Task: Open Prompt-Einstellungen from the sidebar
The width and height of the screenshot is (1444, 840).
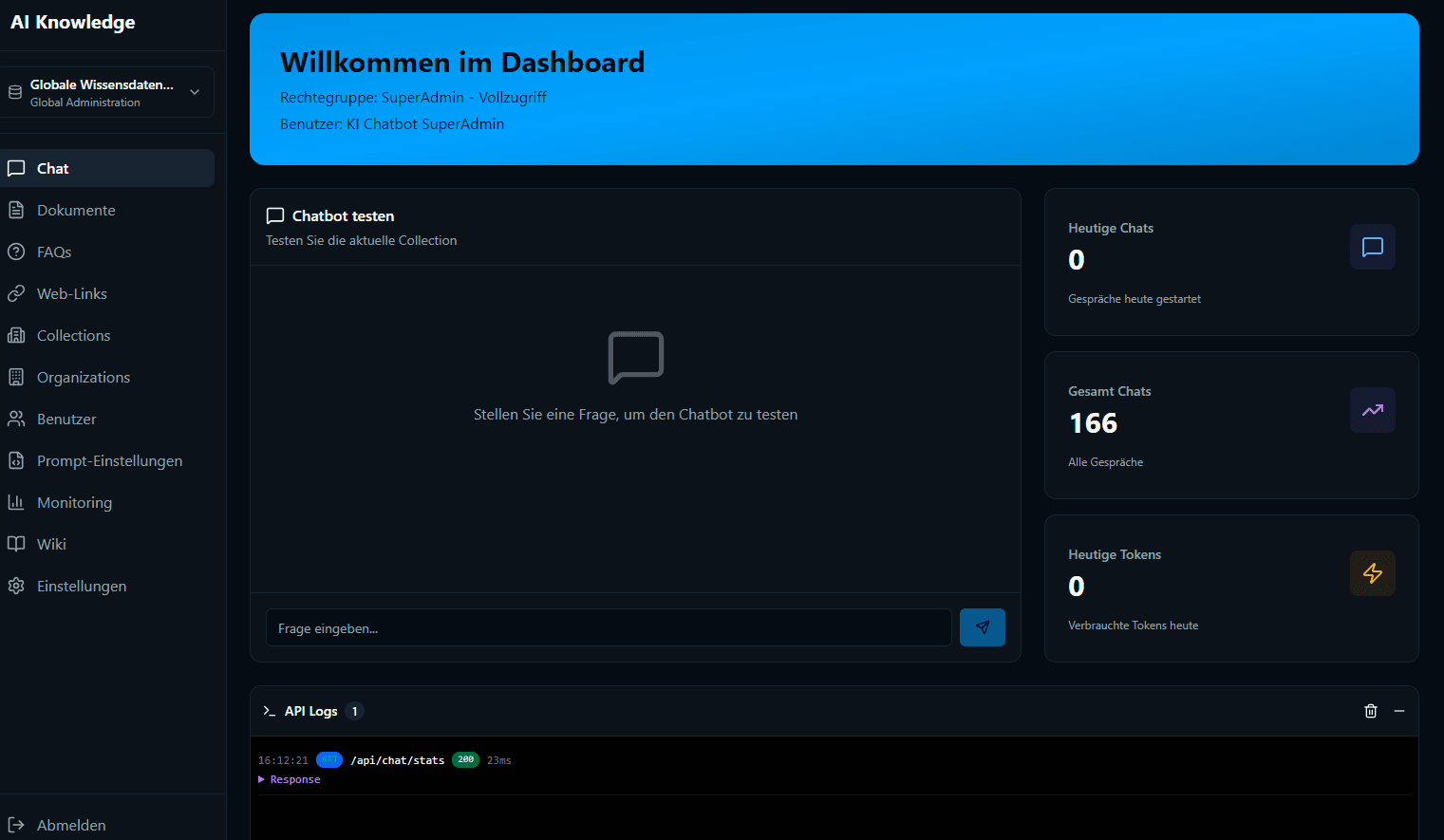Action: pyautogui.click(x=109, y=460)
